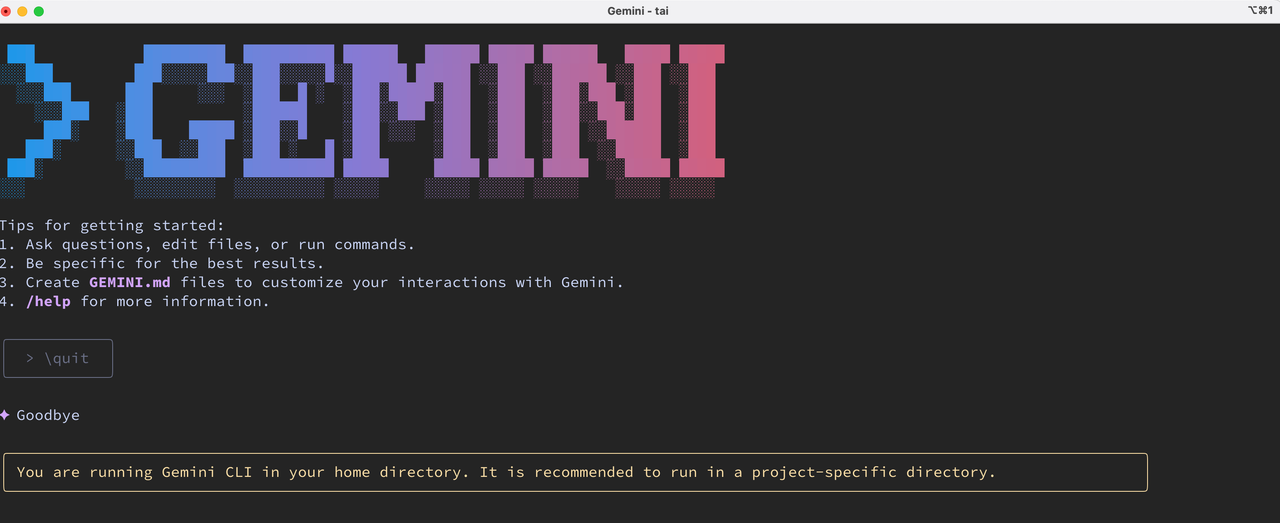Click the yellow minimize window button
The height and width of the screenshot is (523, 1280).
22,11
